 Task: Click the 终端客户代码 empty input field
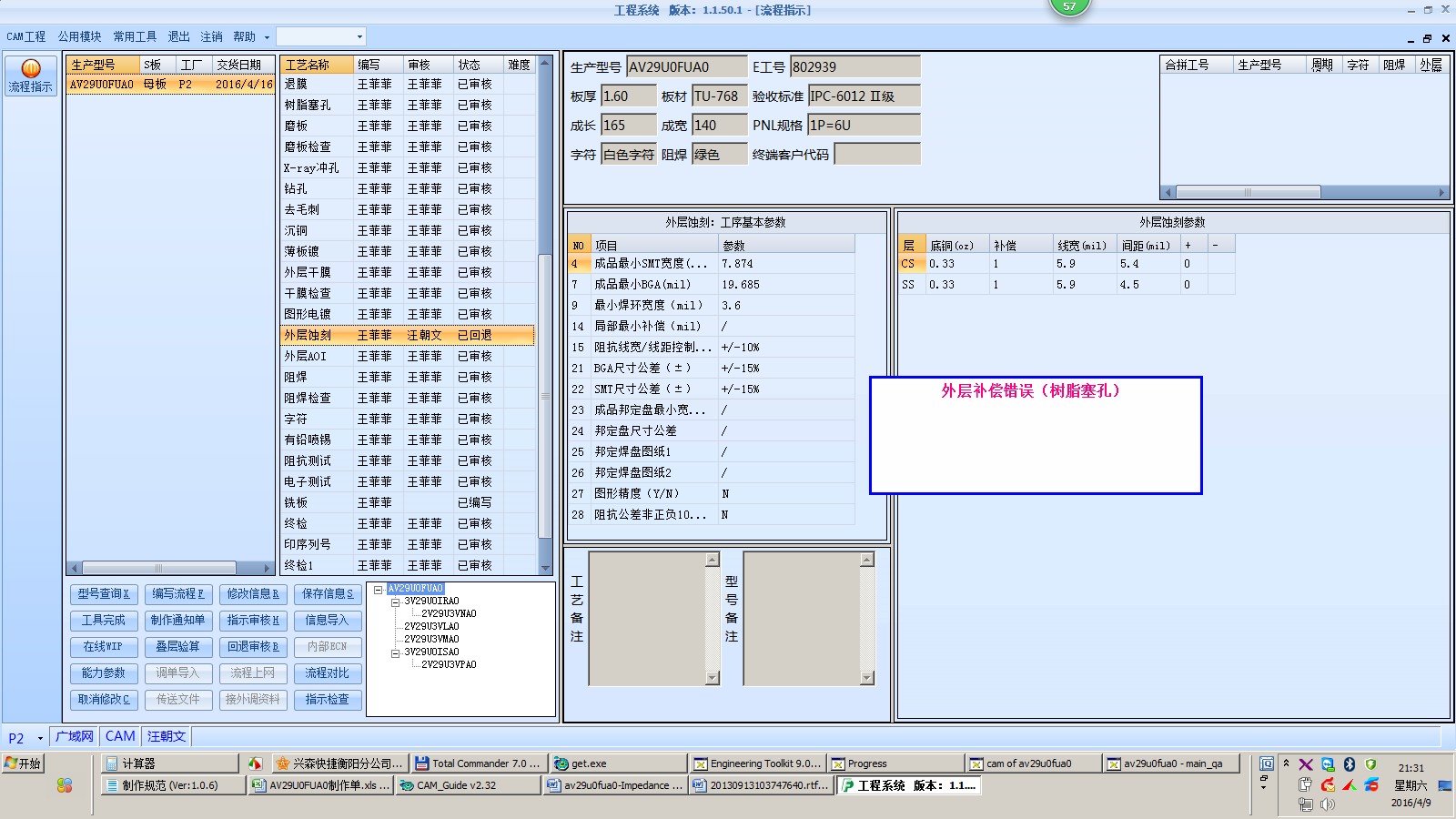(x=877, y=155)
